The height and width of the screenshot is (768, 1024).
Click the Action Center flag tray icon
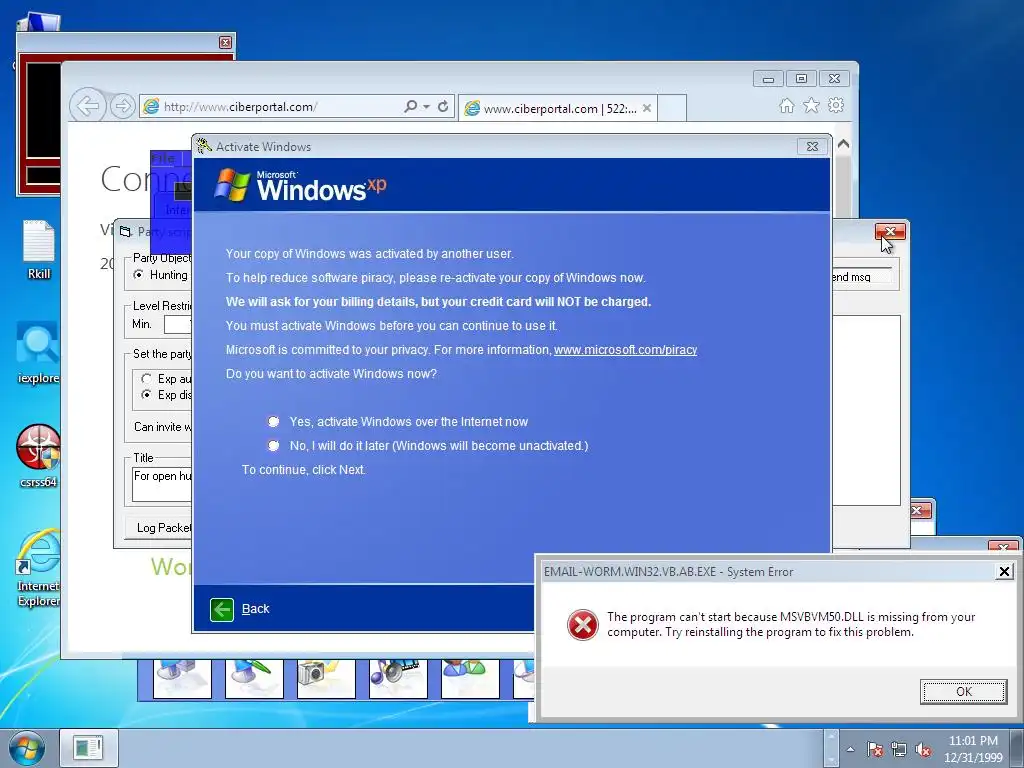[x=875, y=749]
